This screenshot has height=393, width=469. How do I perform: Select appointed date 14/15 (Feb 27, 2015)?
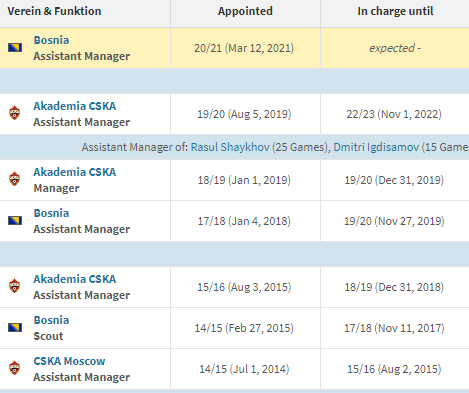point(244,328)
